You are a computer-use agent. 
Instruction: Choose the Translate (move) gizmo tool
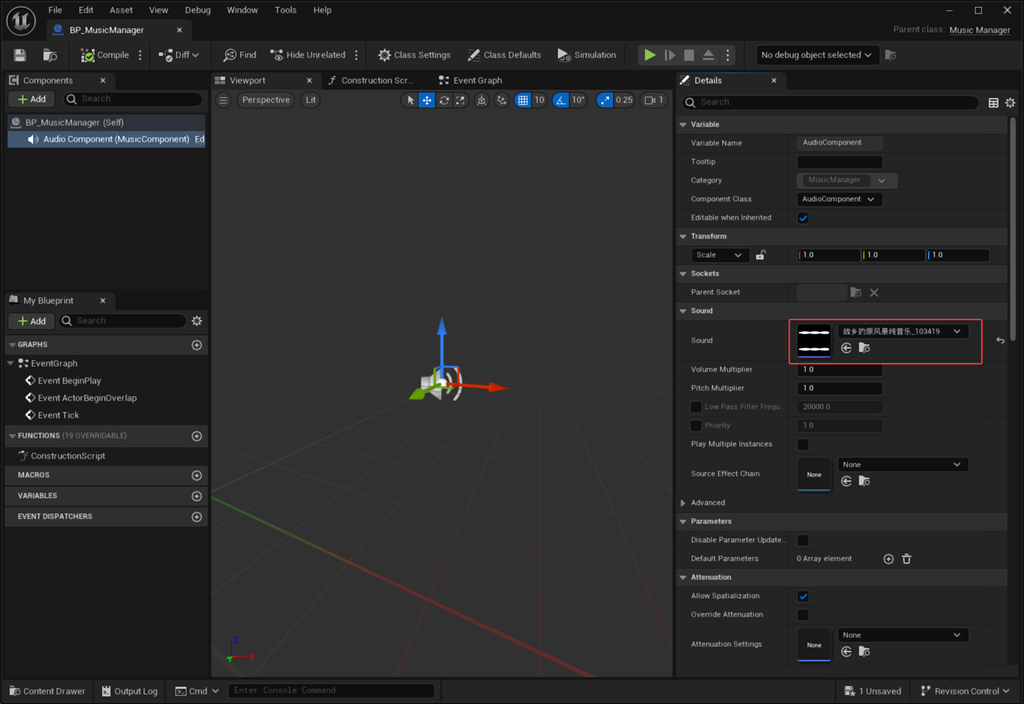(x=426, y=100)
